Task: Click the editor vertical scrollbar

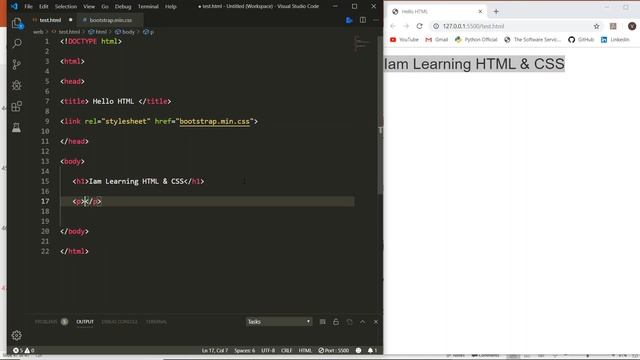Action: click(380, 114)
